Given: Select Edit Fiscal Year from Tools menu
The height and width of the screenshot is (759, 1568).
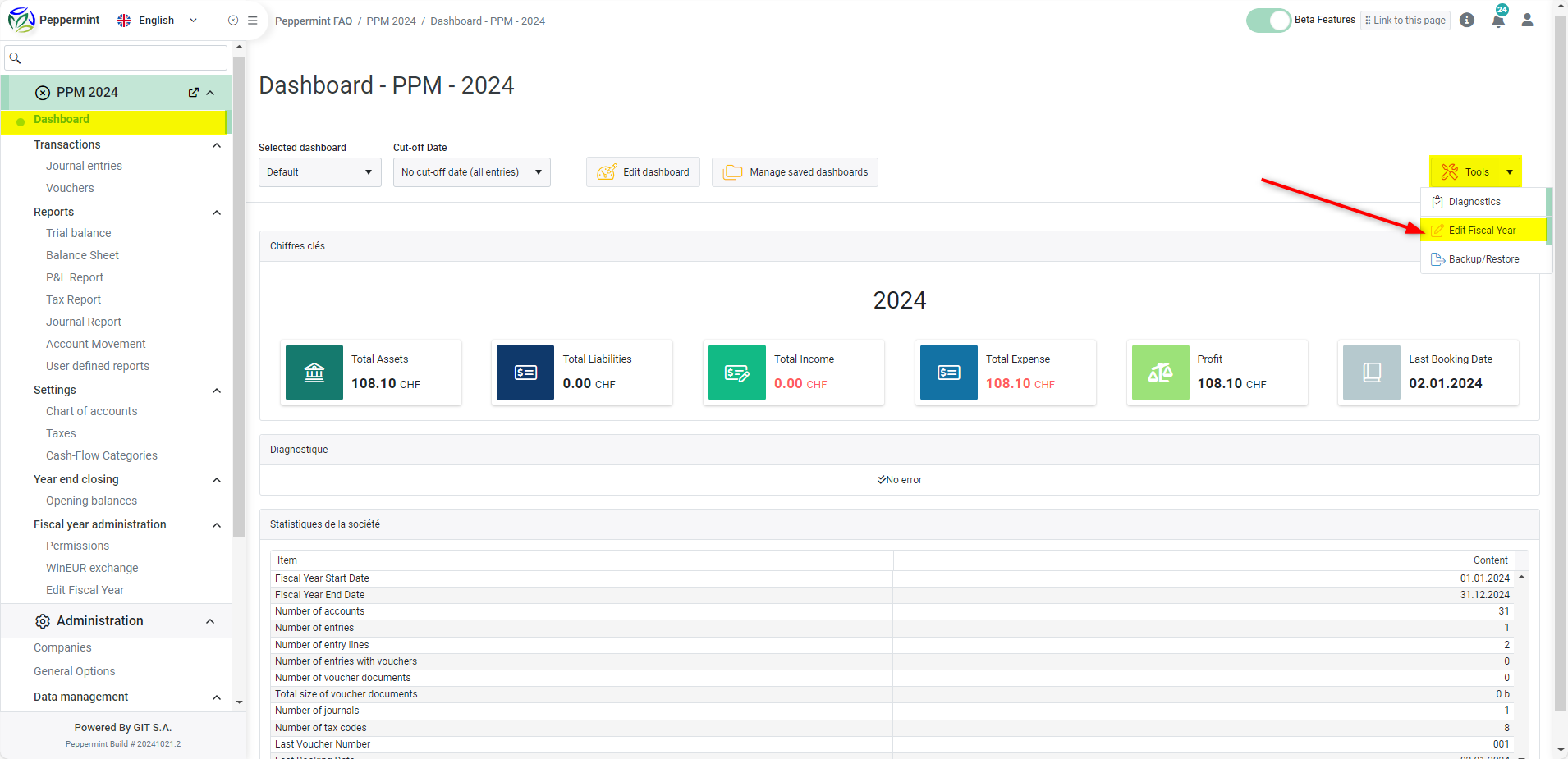Looking at the screenshot, I should pyautogui.click(x=1484, y=231).
